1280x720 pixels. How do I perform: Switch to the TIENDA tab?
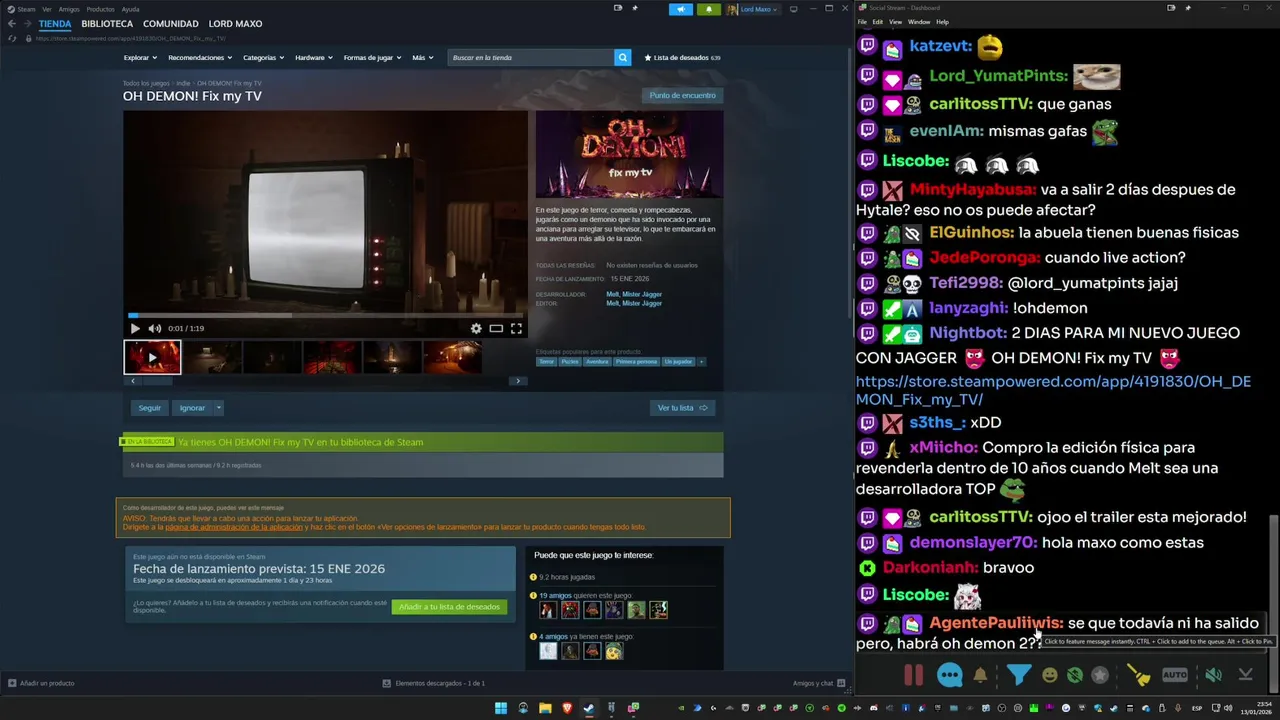click(55, 24)
